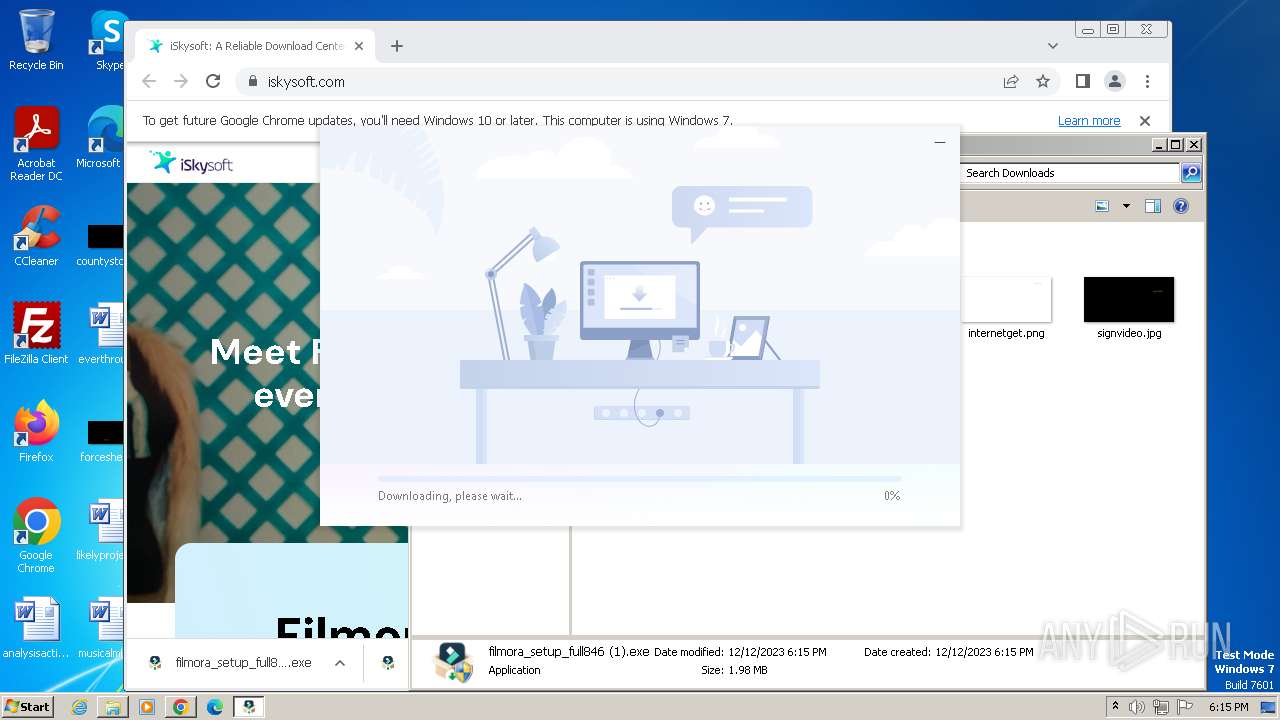The height and width of the screenshot is (720, 1280).
Task: Open musicalm Word document on desktop
Action: point(101,628)
